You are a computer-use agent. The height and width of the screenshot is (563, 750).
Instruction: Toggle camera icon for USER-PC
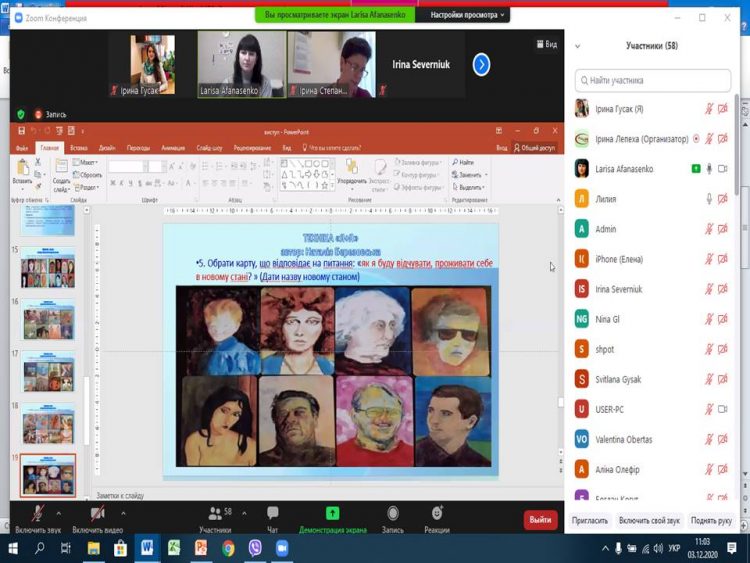coord(723,409)
